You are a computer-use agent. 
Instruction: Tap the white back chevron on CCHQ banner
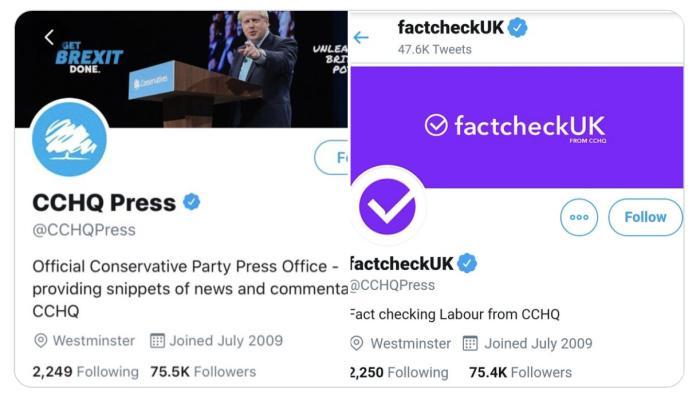point(49,37)
